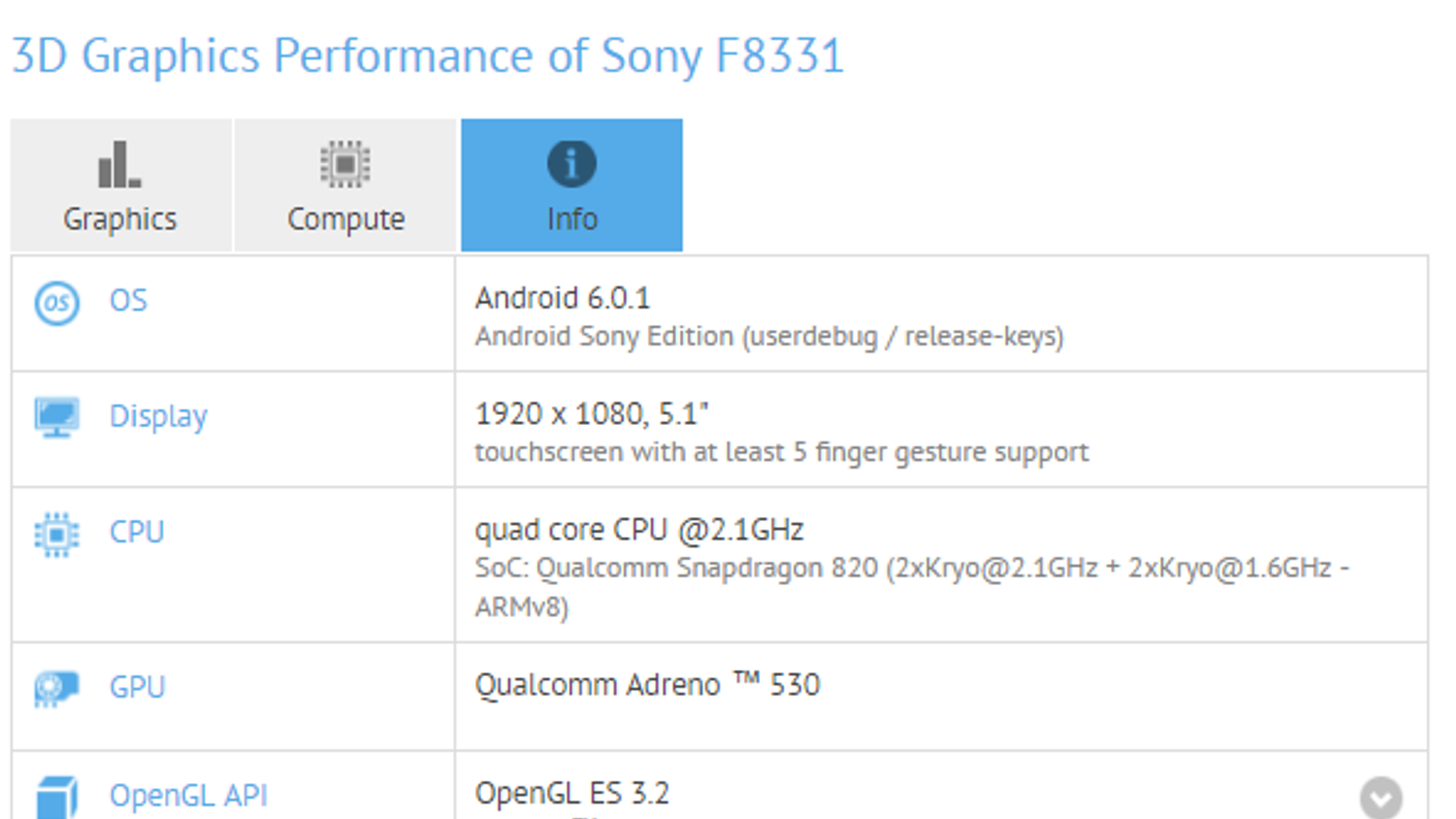
Task: Click the GPU row label
Action: (x=137, y=686)
